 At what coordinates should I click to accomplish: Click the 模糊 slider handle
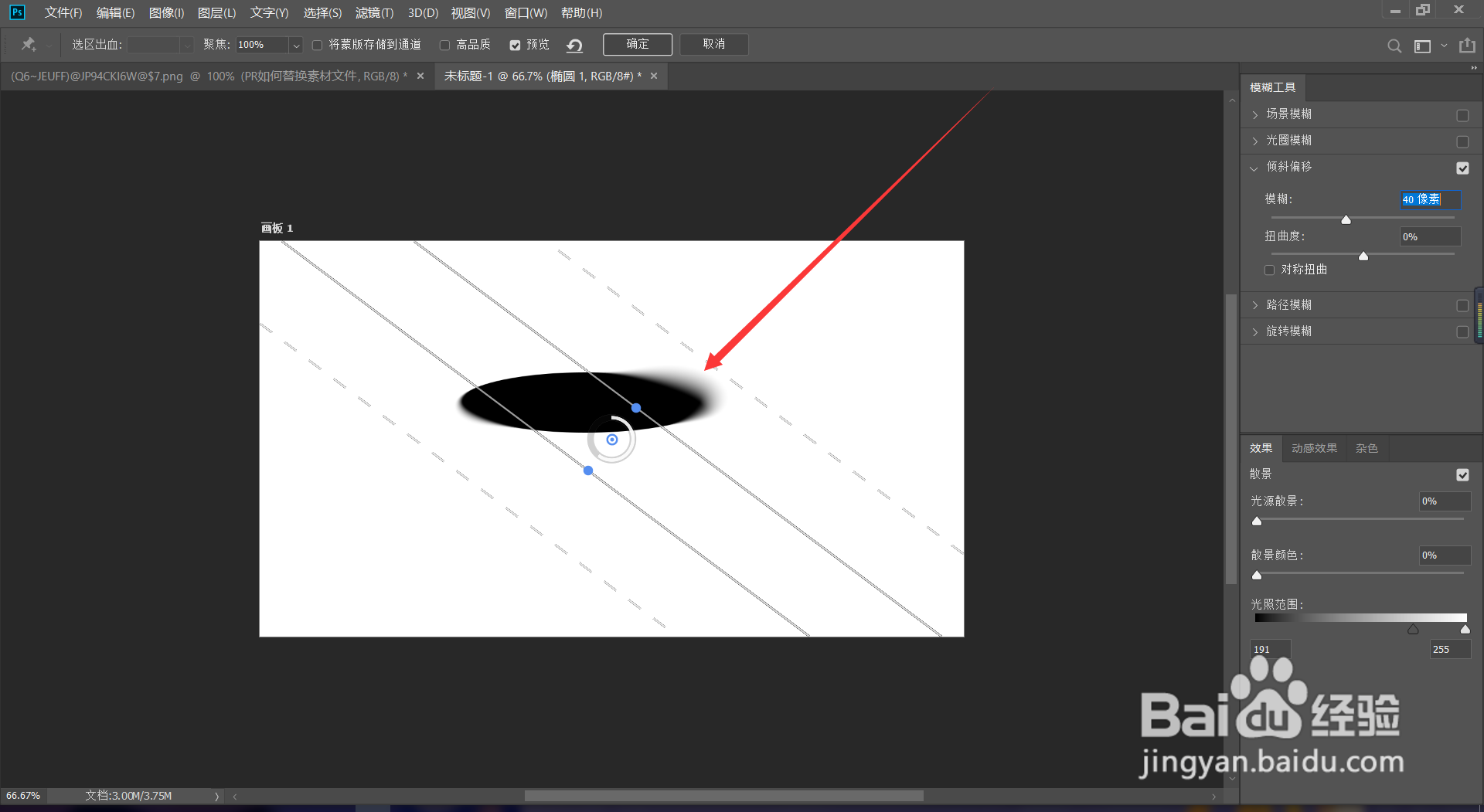[x=1346, y=220]
